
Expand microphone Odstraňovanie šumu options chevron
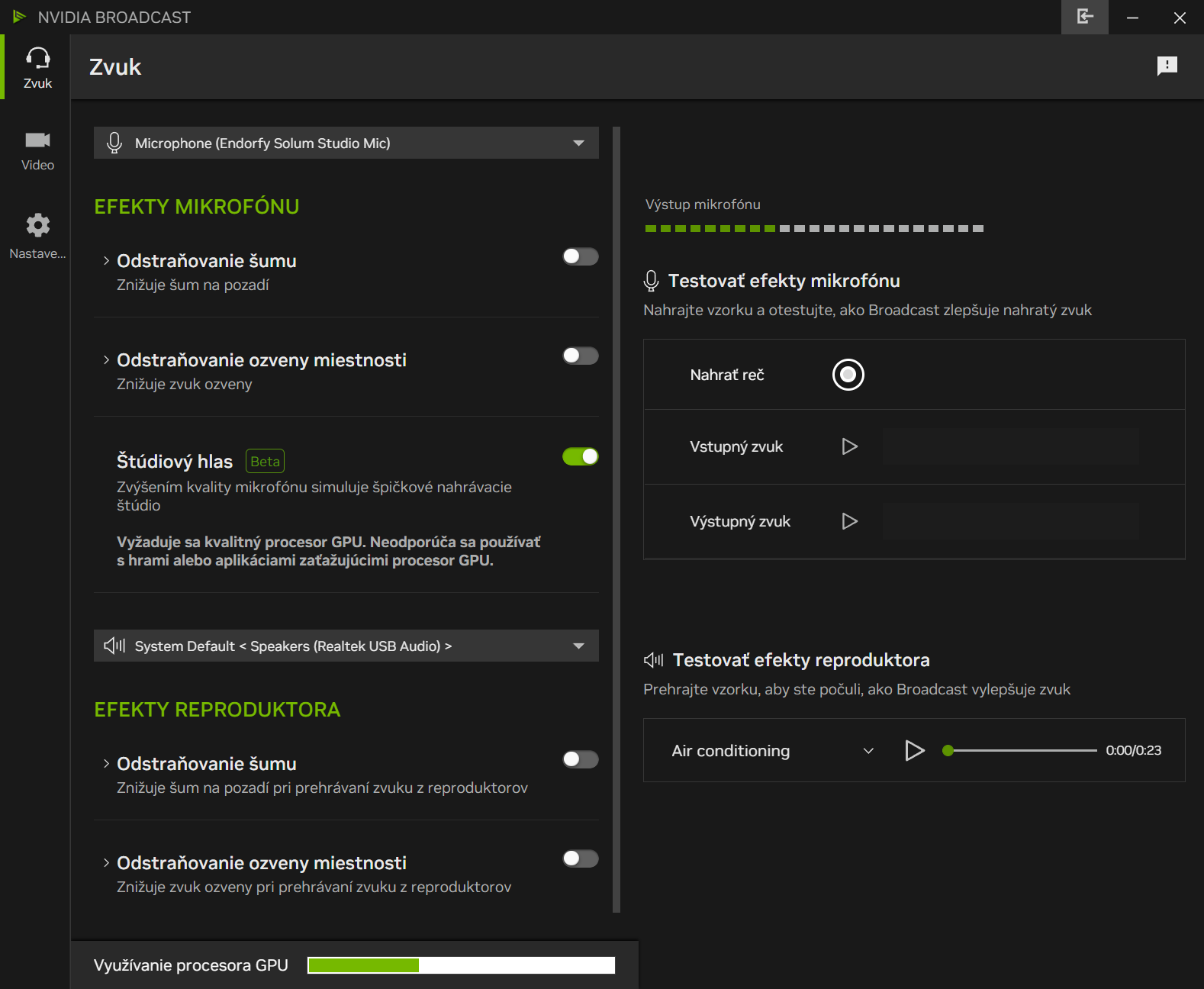point(106,261)
